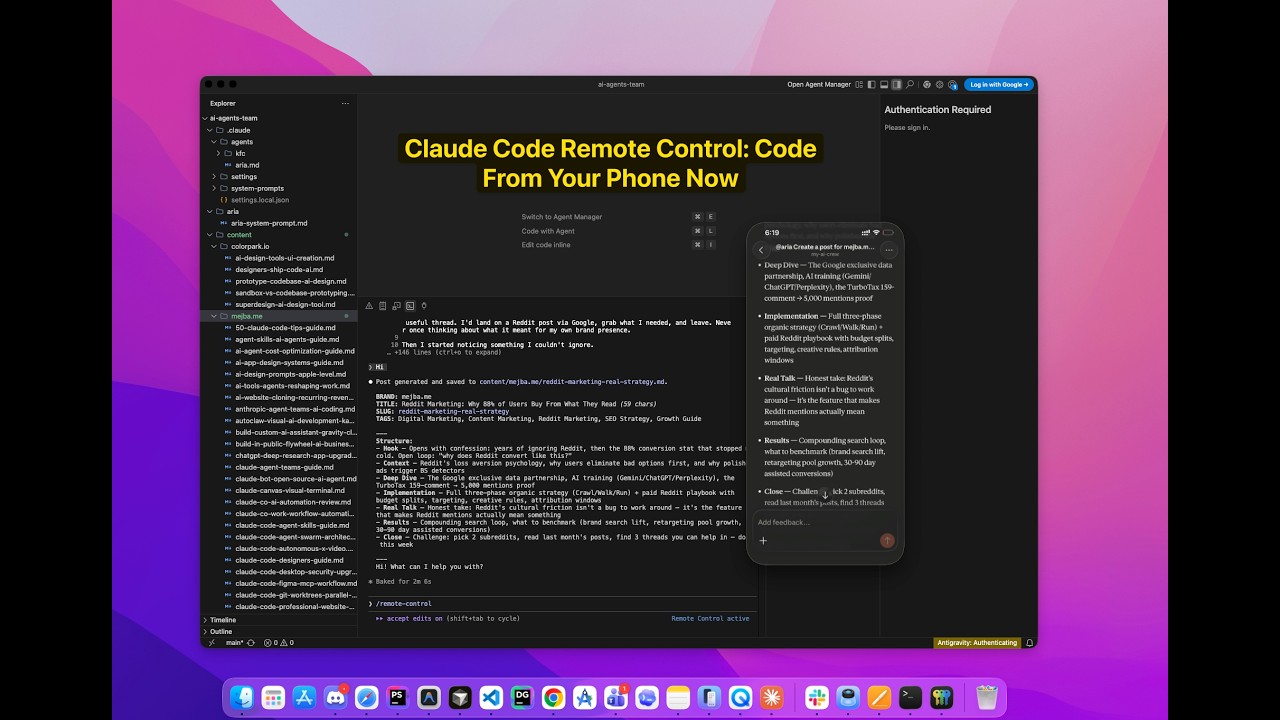The image size is (1280, 720).
Task: Open the account icon with badge
Action: [x=953, y=85]
